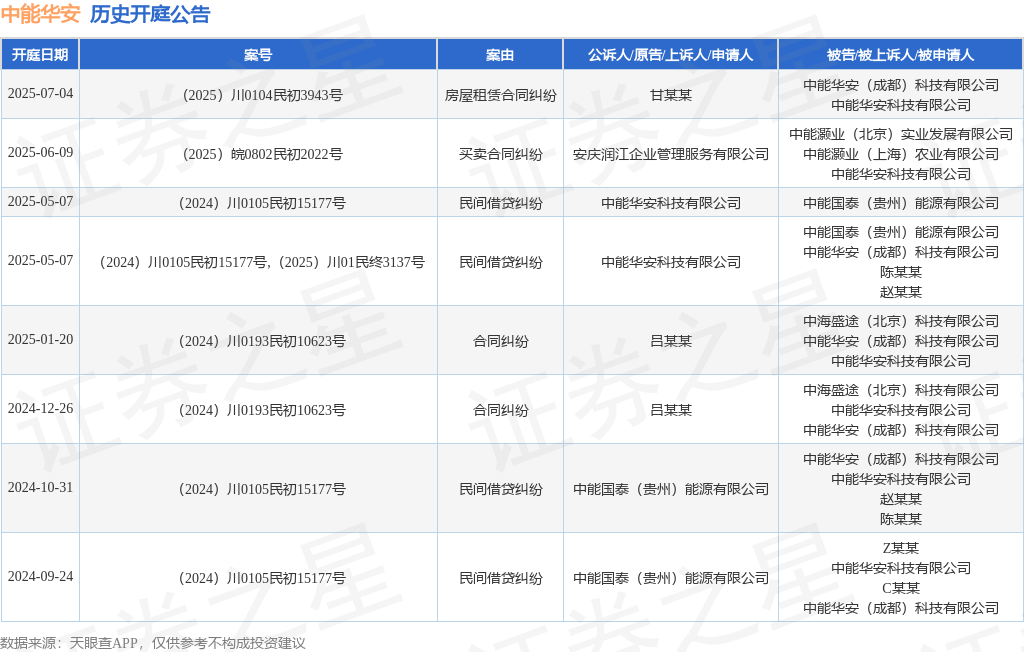Screen dimensions: 1024x652
Task: Click defendant C某某
Action: (x=901, y=588)
